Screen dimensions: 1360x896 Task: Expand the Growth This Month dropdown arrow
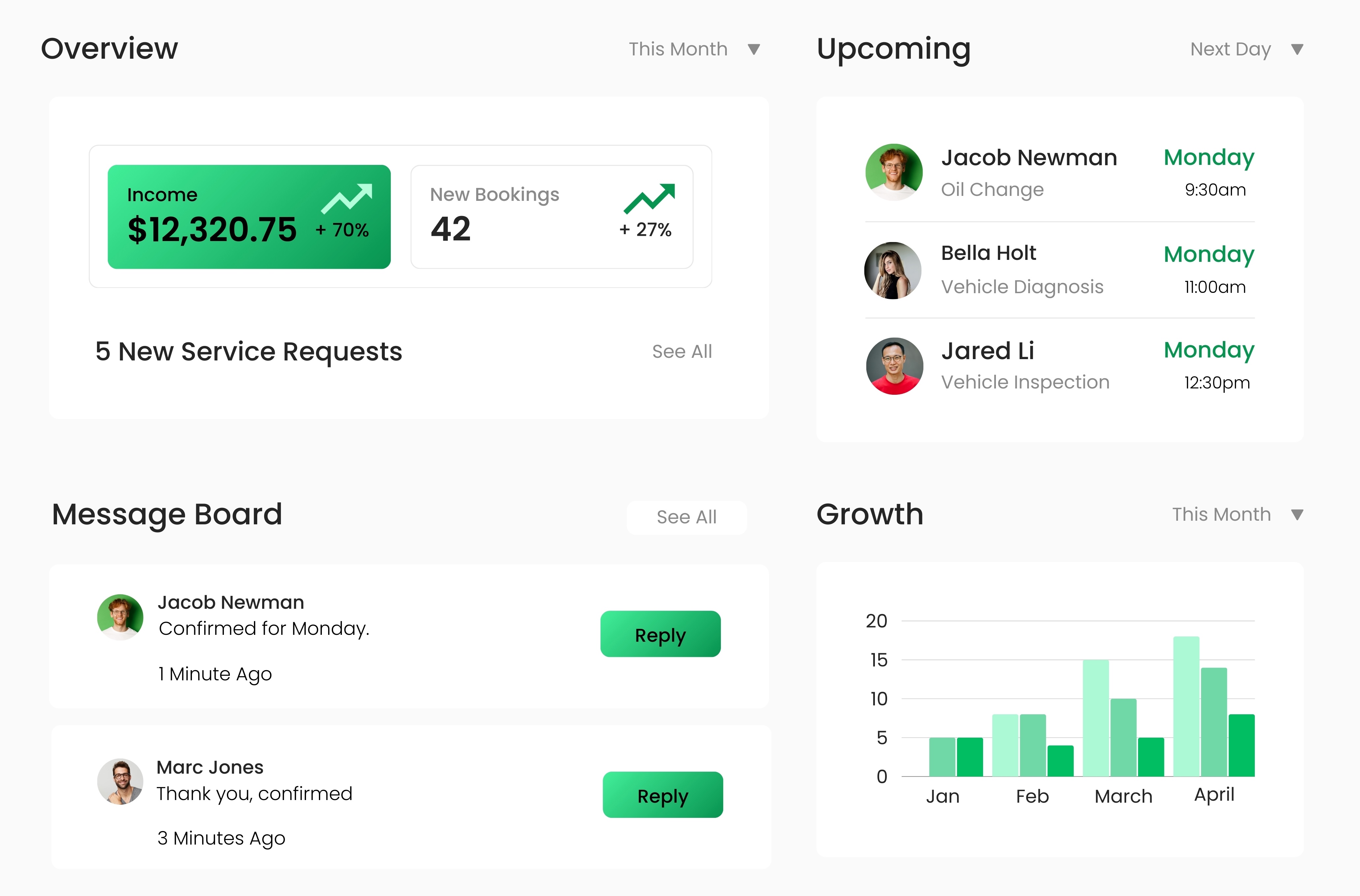[x=1298, y=515]
